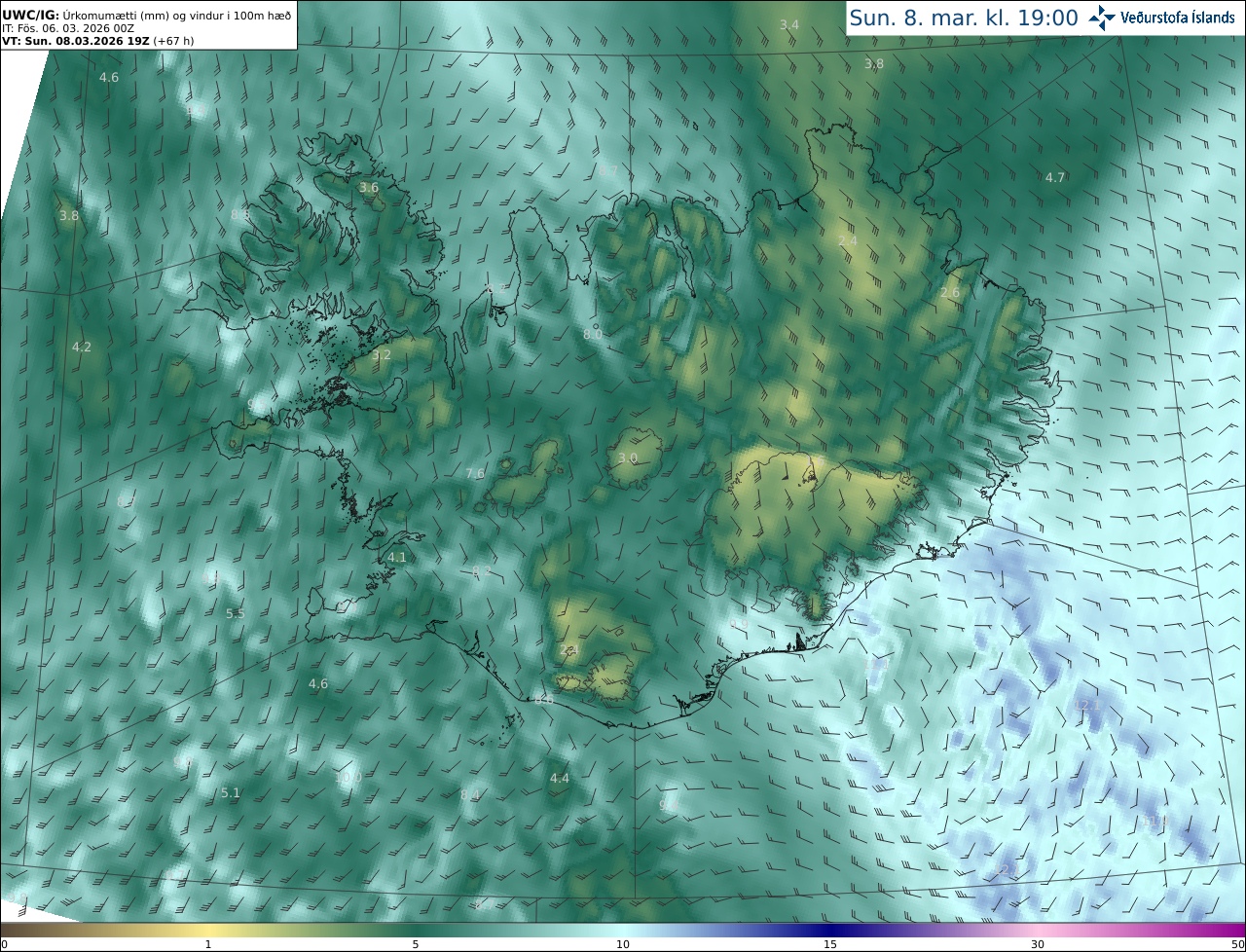Image resolution: width=1246 pixels, height=952 pixels.
Task: Click the map value '5.1'
Action: pyautogui.click(x=231, y=792)
